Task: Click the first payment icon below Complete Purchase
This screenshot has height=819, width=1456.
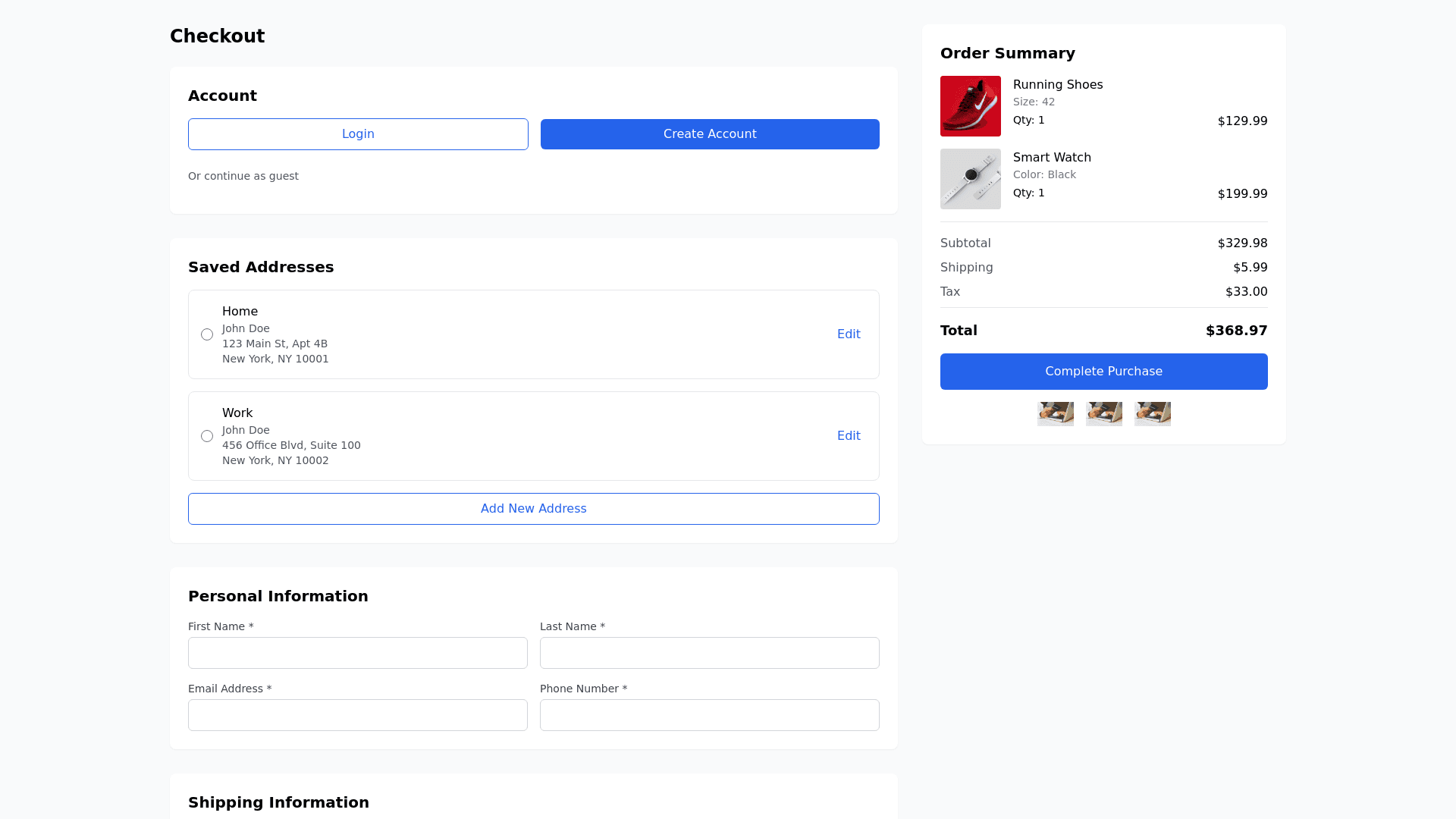Action: coord(1055,414)
